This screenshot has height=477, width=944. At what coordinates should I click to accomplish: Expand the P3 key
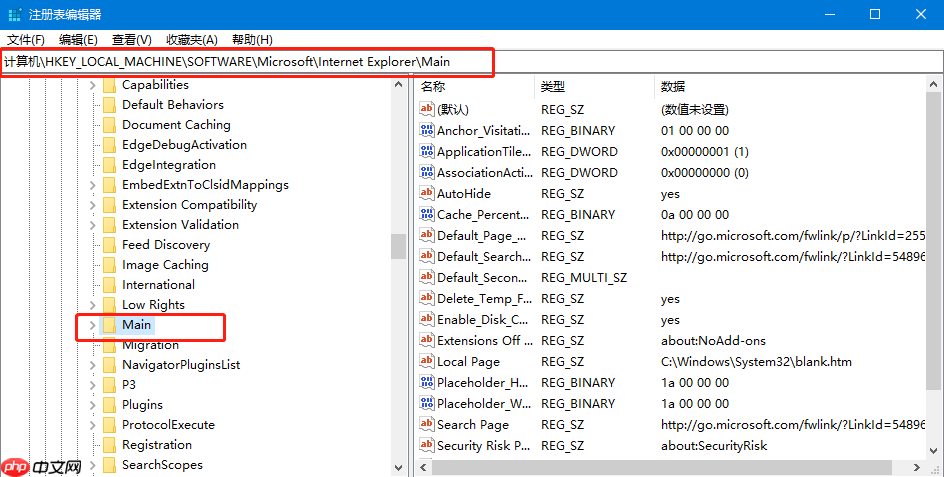pyautogui.click(x=93, y=385)
